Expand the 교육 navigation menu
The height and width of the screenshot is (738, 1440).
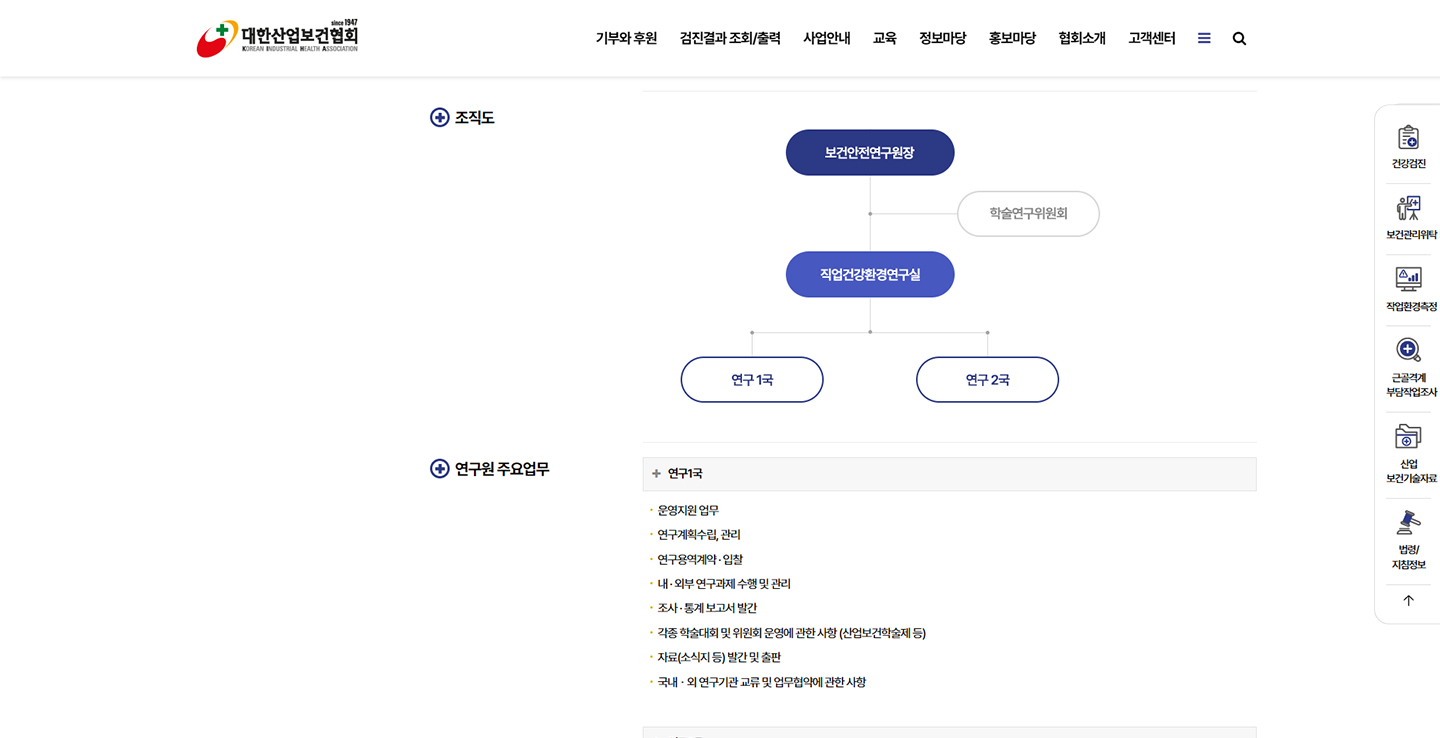coord(884,39)
